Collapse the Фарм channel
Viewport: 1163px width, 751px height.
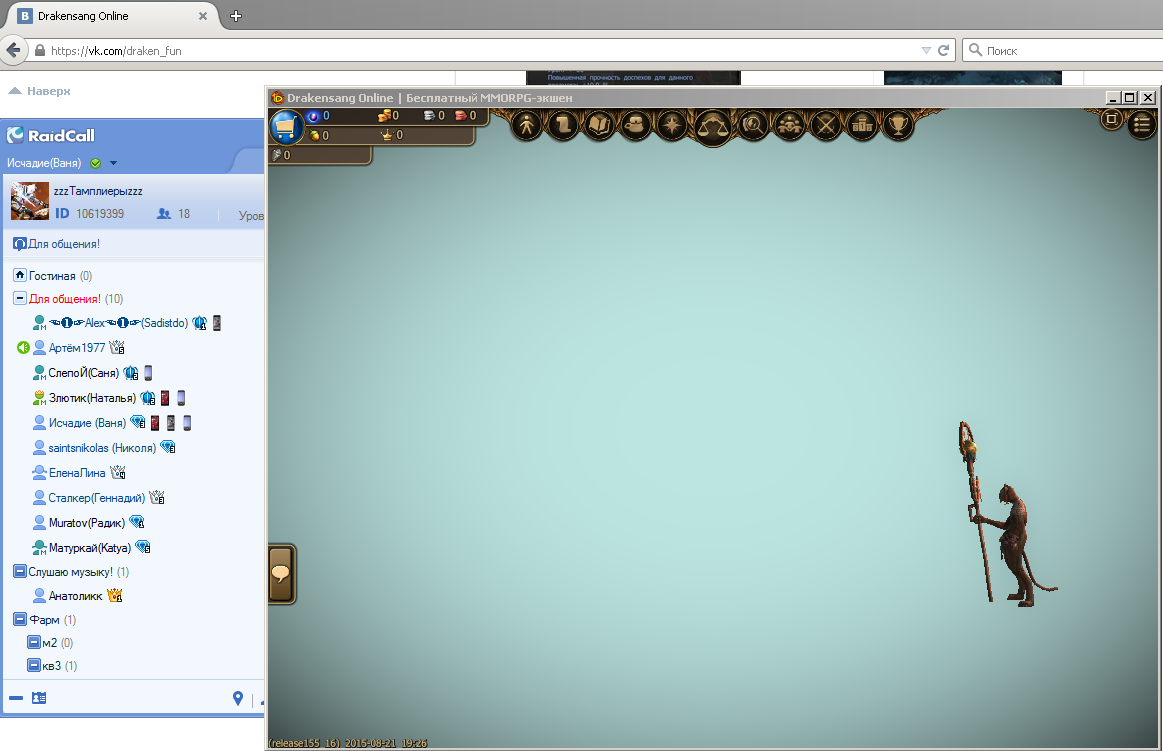coord(20,619)
